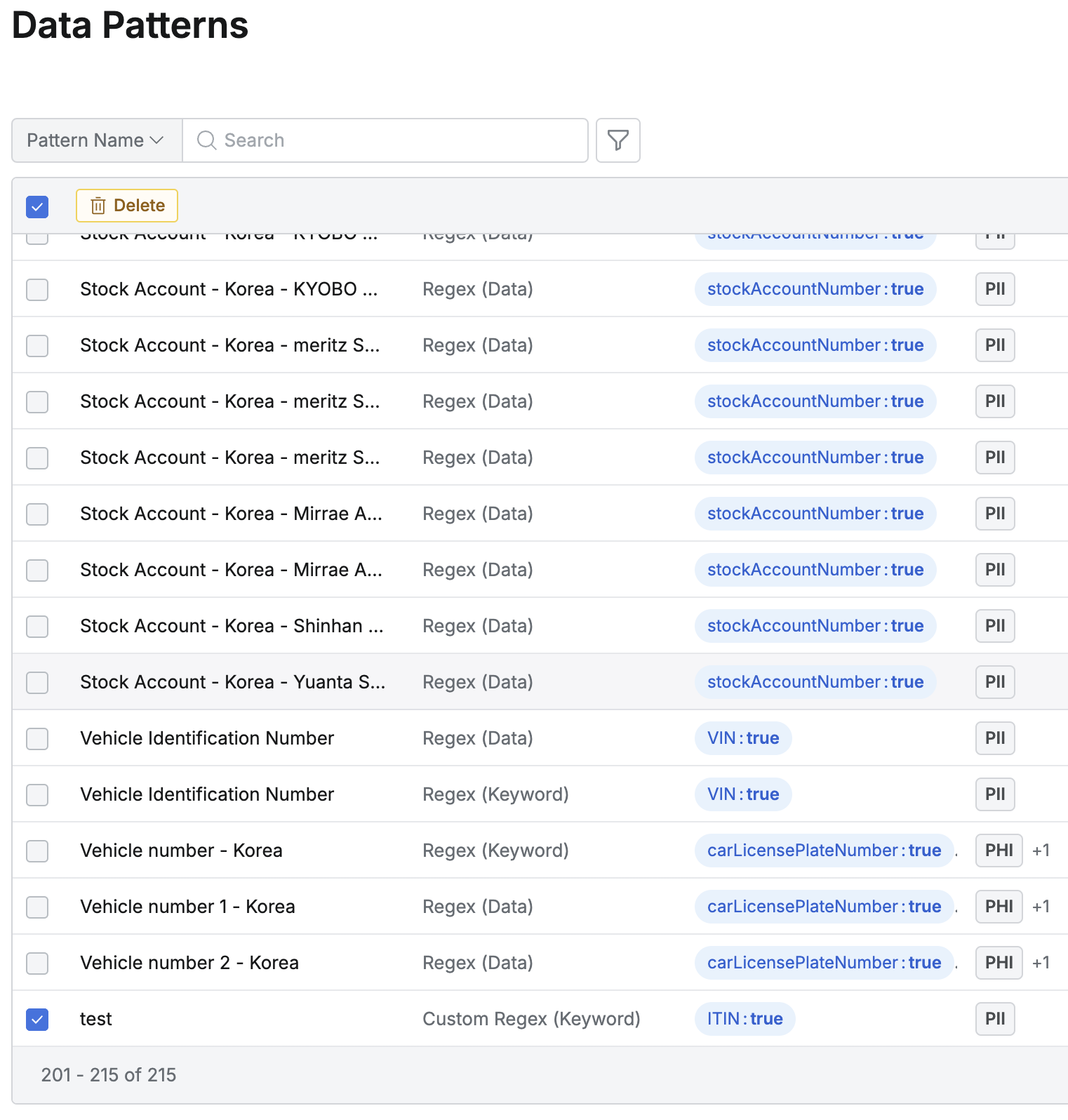Open Stock Account - Korea - Shinhan pattern
1068x1120 pixels.
232,626
